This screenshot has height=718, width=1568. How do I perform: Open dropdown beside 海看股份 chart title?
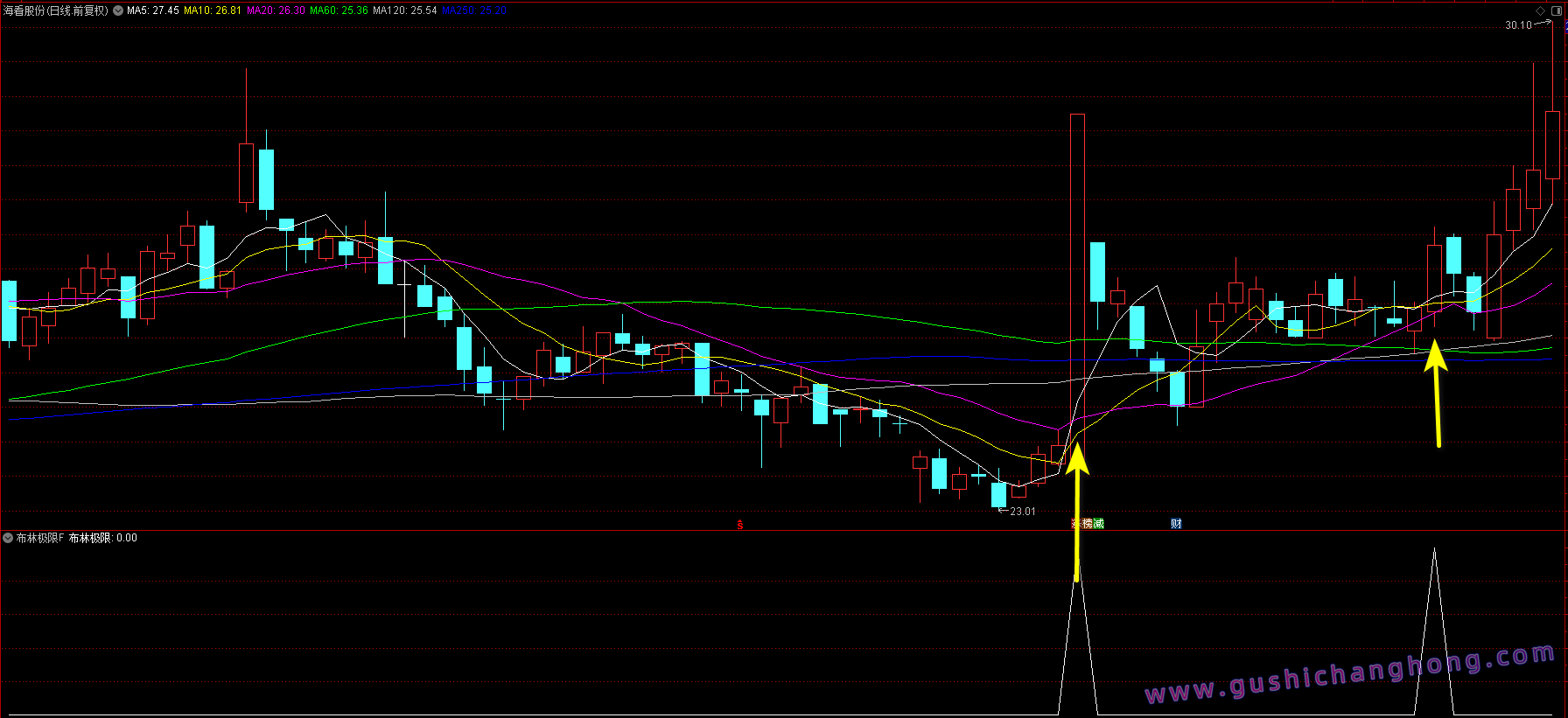coord(118,10)
